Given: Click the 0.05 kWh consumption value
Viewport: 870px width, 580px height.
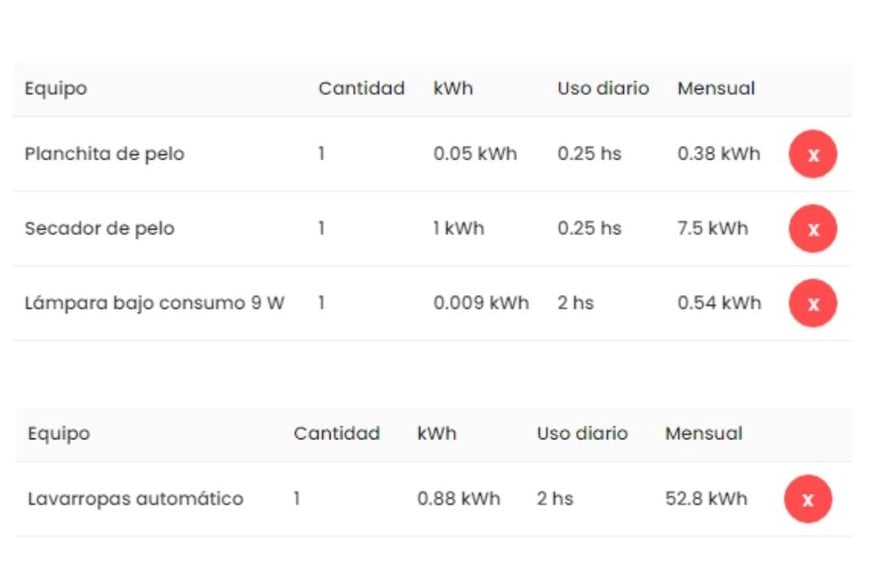Looking at the screenshot, I should [474, 154].
